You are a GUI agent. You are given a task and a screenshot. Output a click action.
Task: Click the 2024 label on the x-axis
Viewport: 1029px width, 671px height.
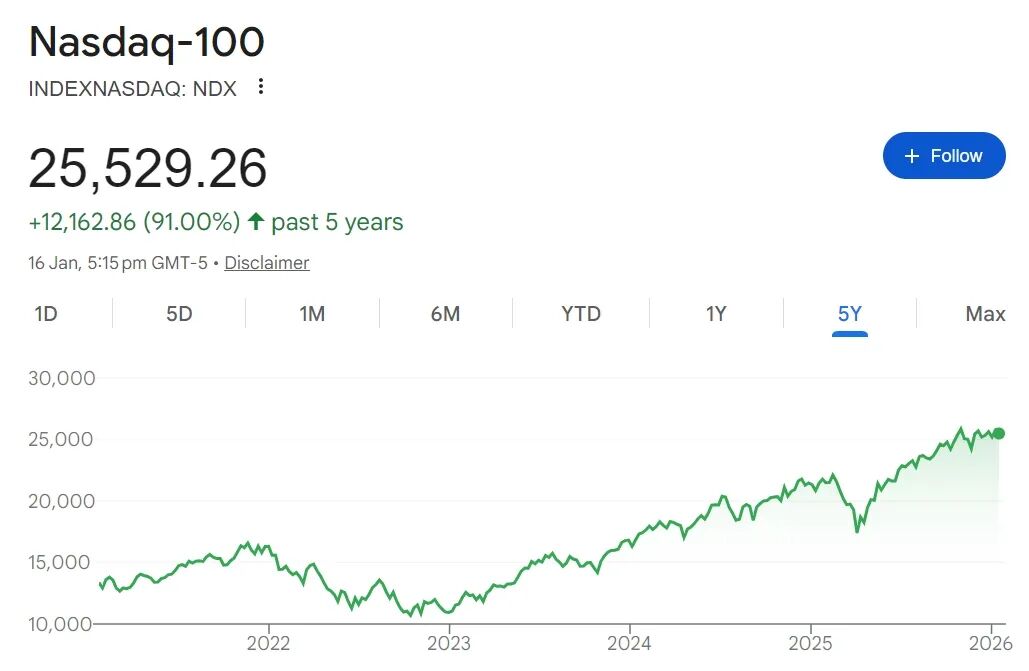tap(629, 643)
